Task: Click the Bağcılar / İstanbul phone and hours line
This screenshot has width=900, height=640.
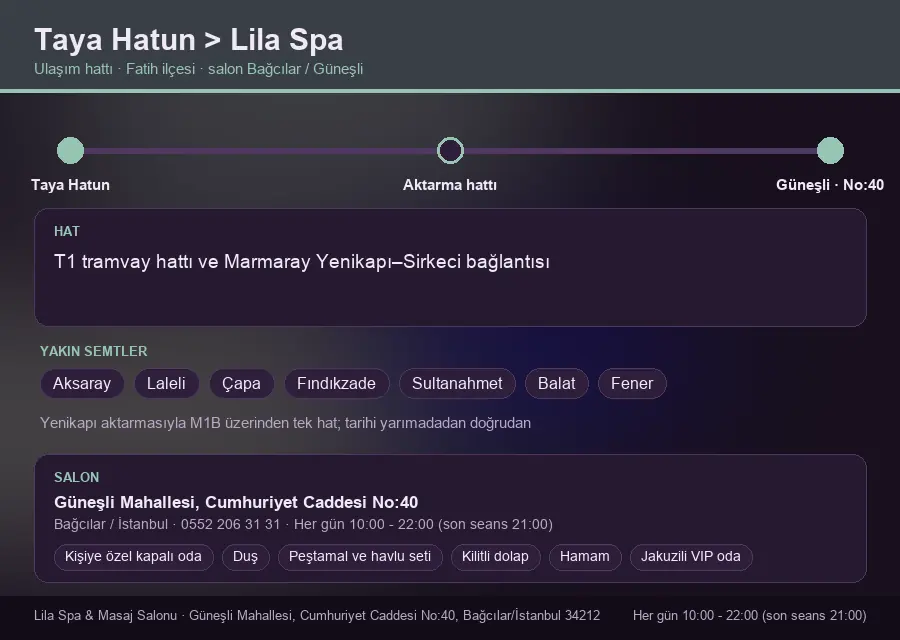Action: 303,525
